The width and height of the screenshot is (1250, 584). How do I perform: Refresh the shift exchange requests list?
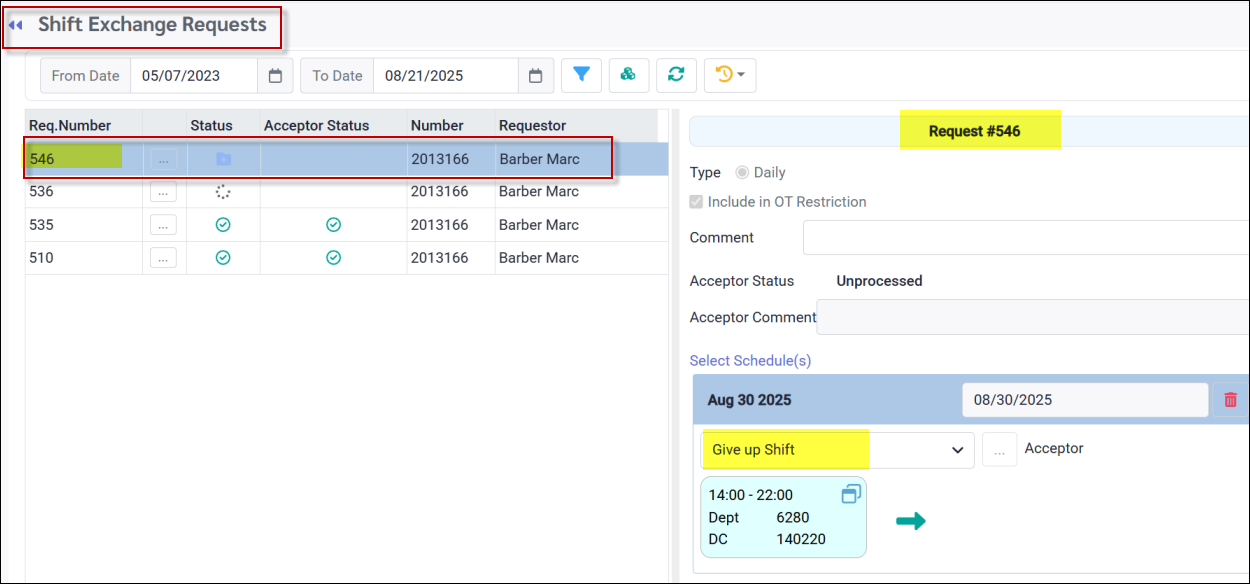click(676, 75)
